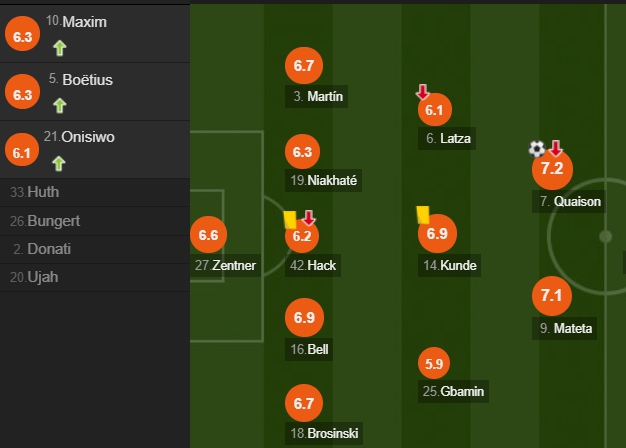
Task: Click green sub-on arrow under Boëtius
Action: pos(60,106)
